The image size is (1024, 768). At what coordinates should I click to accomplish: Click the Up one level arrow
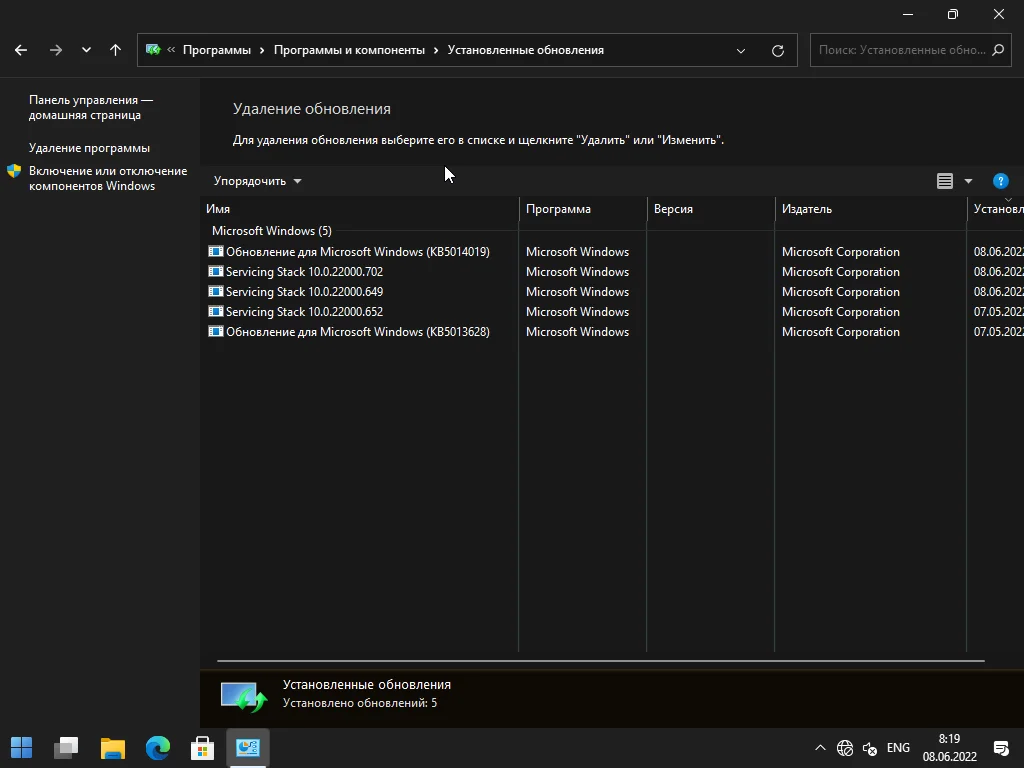tap(115, 50)
